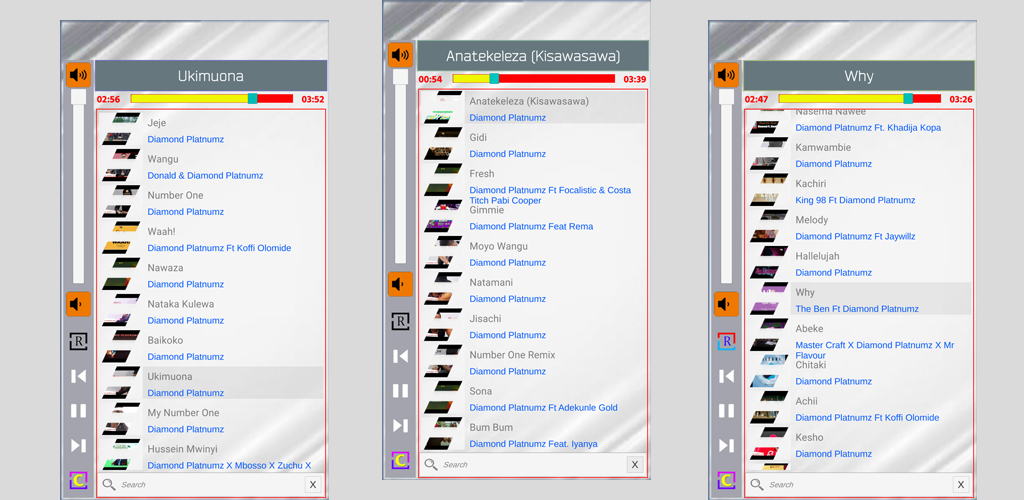This screenshot has height=500, width=1024.
Task: Pause playback in Why player
Action: point(726,411)
